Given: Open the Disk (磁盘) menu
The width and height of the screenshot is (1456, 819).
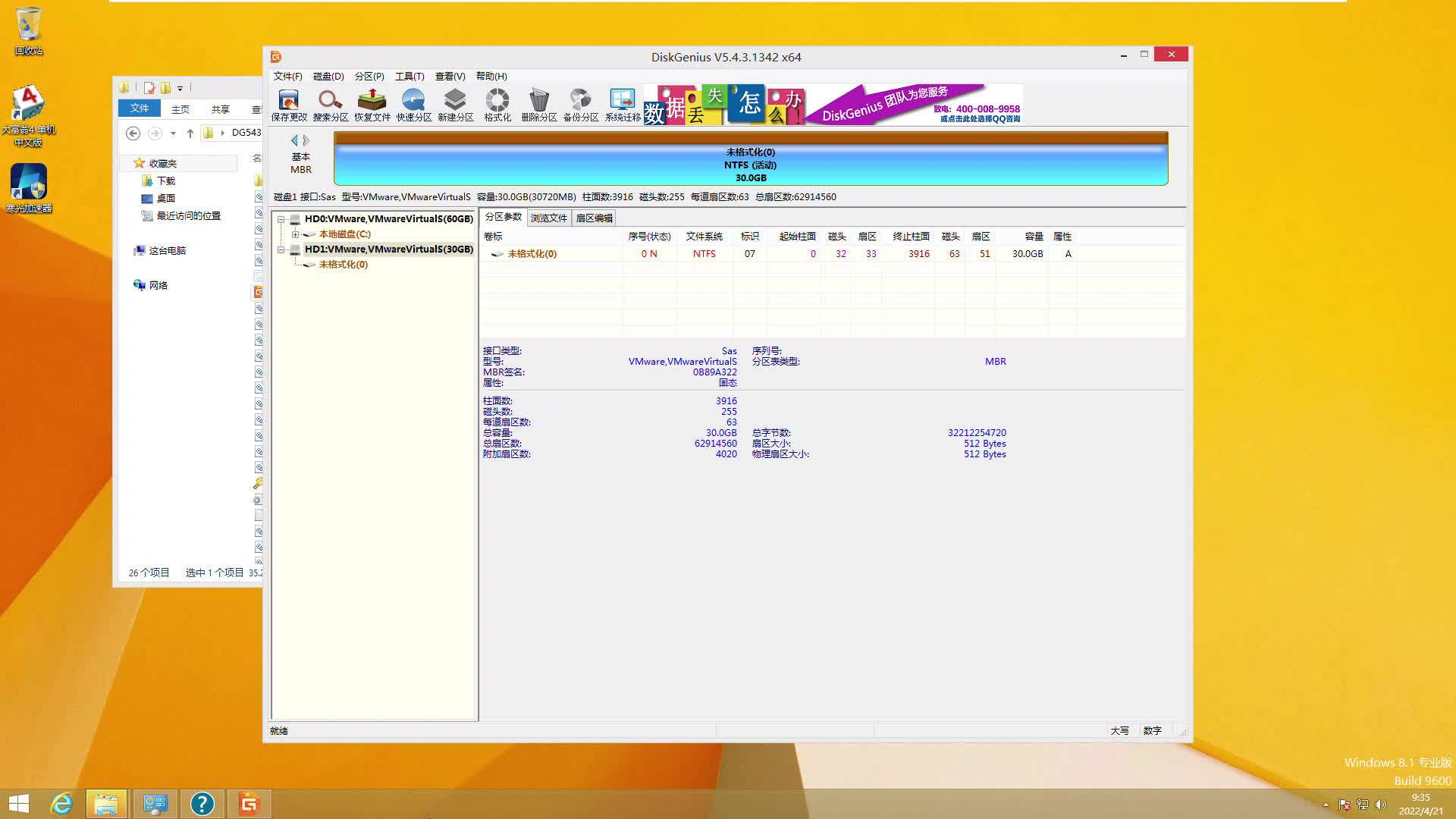Looking at the screenshot, I should (328, 77).
